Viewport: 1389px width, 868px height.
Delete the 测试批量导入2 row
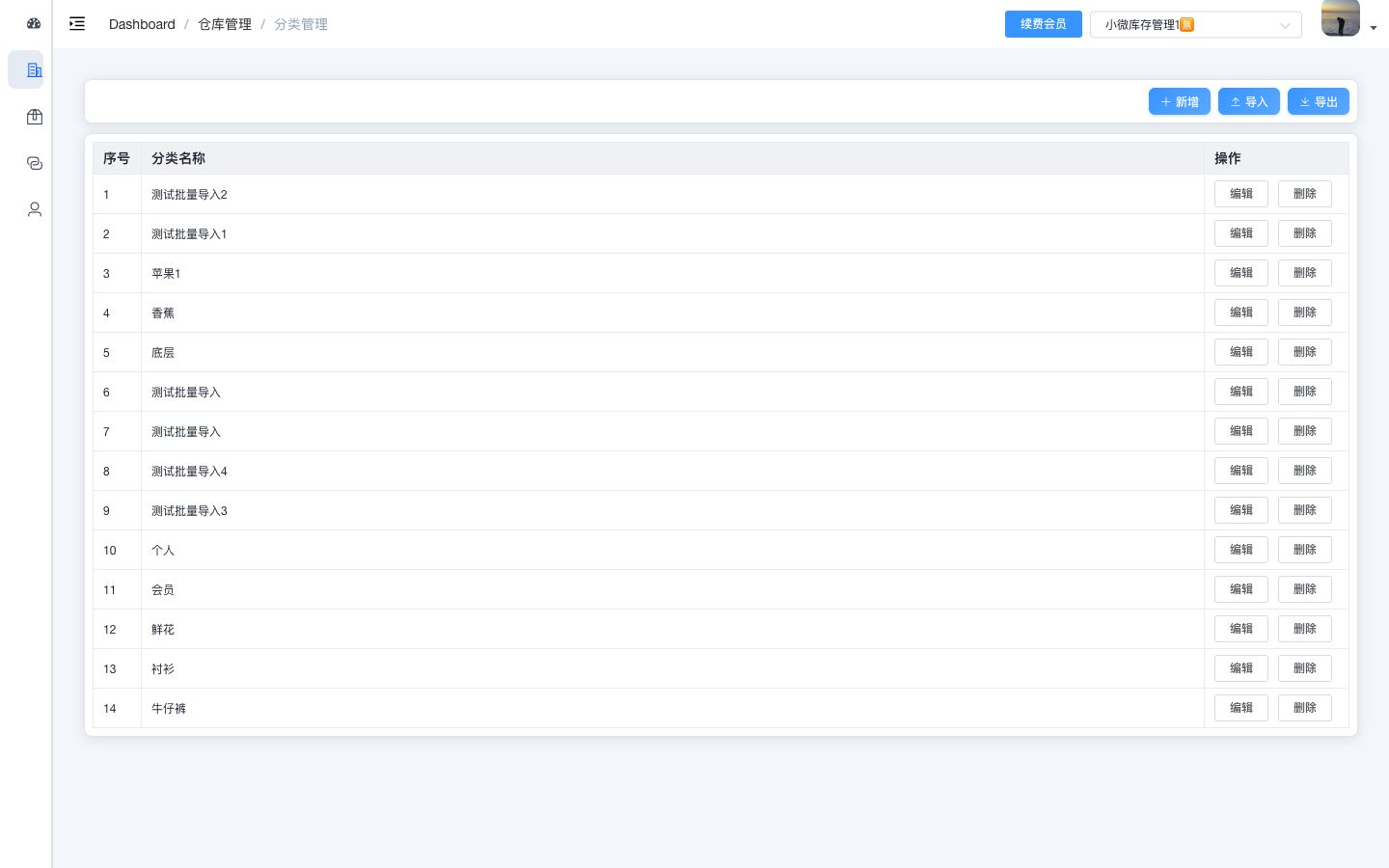click(x=1305, y=194)
